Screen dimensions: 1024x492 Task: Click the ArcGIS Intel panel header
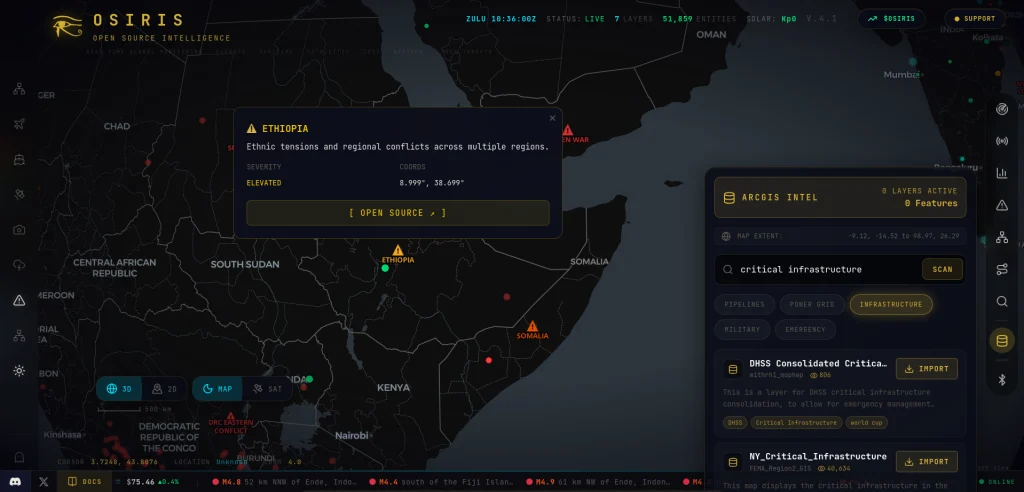pyautogui.click(x=840, y=197)
